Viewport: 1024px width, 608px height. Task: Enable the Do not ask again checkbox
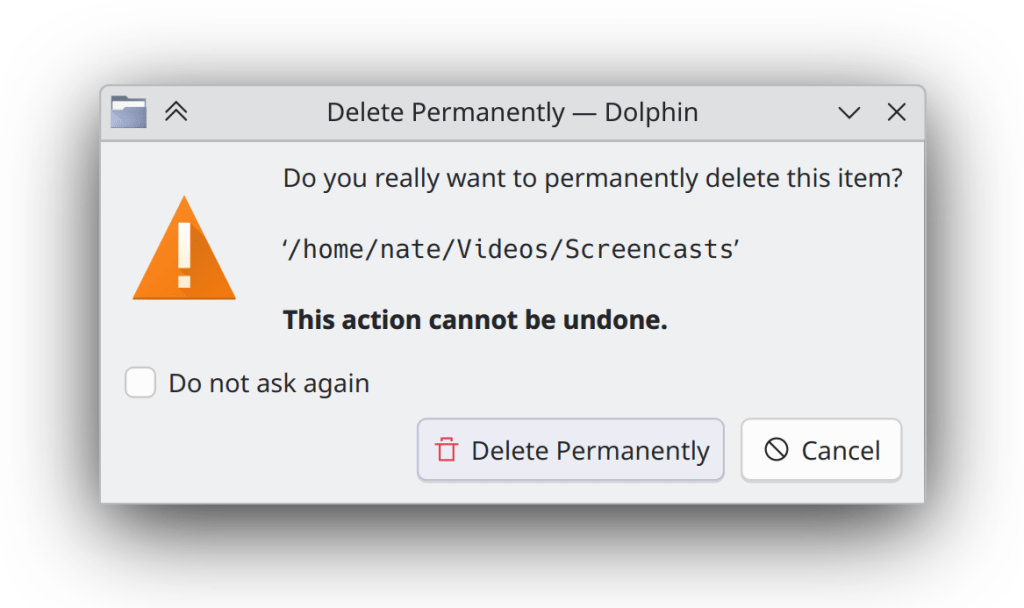click(x=140, y=383)
